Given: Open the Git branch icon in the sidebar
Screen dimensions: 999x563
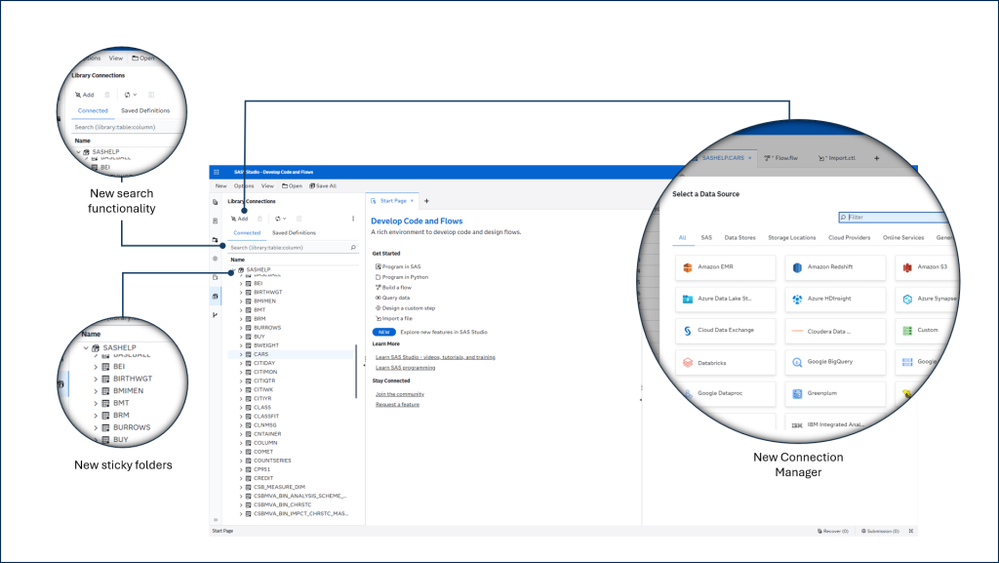Looking at the screenshot, I should pos(215,315).
